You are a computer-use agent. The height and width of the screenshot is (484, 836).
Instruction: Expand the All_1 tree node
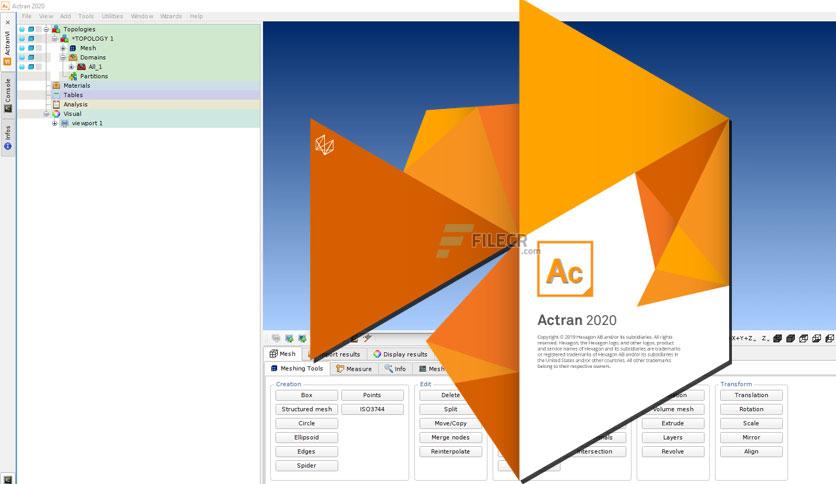click(71, 67)
